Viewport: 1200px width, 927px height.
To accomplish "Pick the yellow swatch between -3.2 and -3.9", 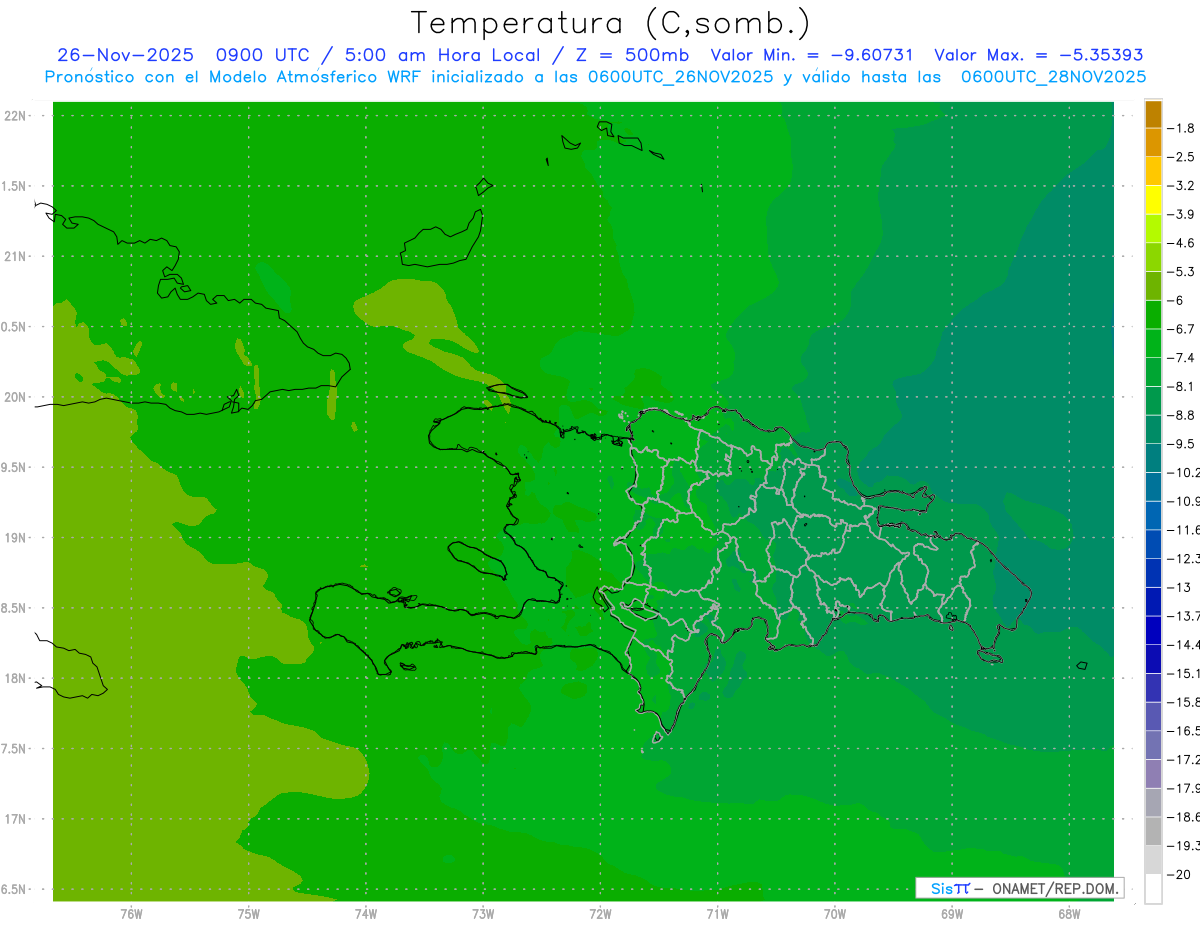I will pos(1153,200).
